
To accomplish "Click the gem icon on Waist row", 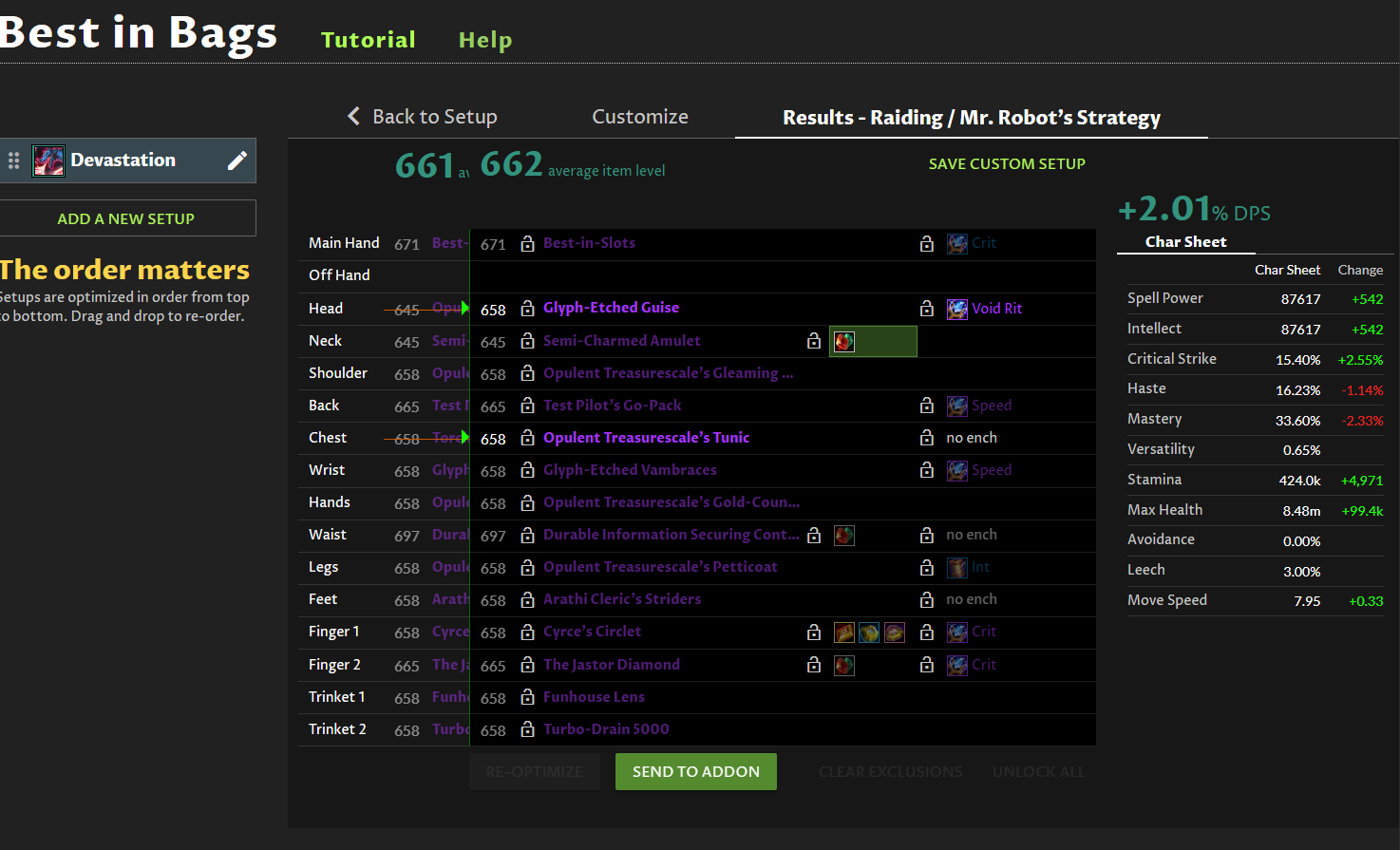I will tap(843, 535).
